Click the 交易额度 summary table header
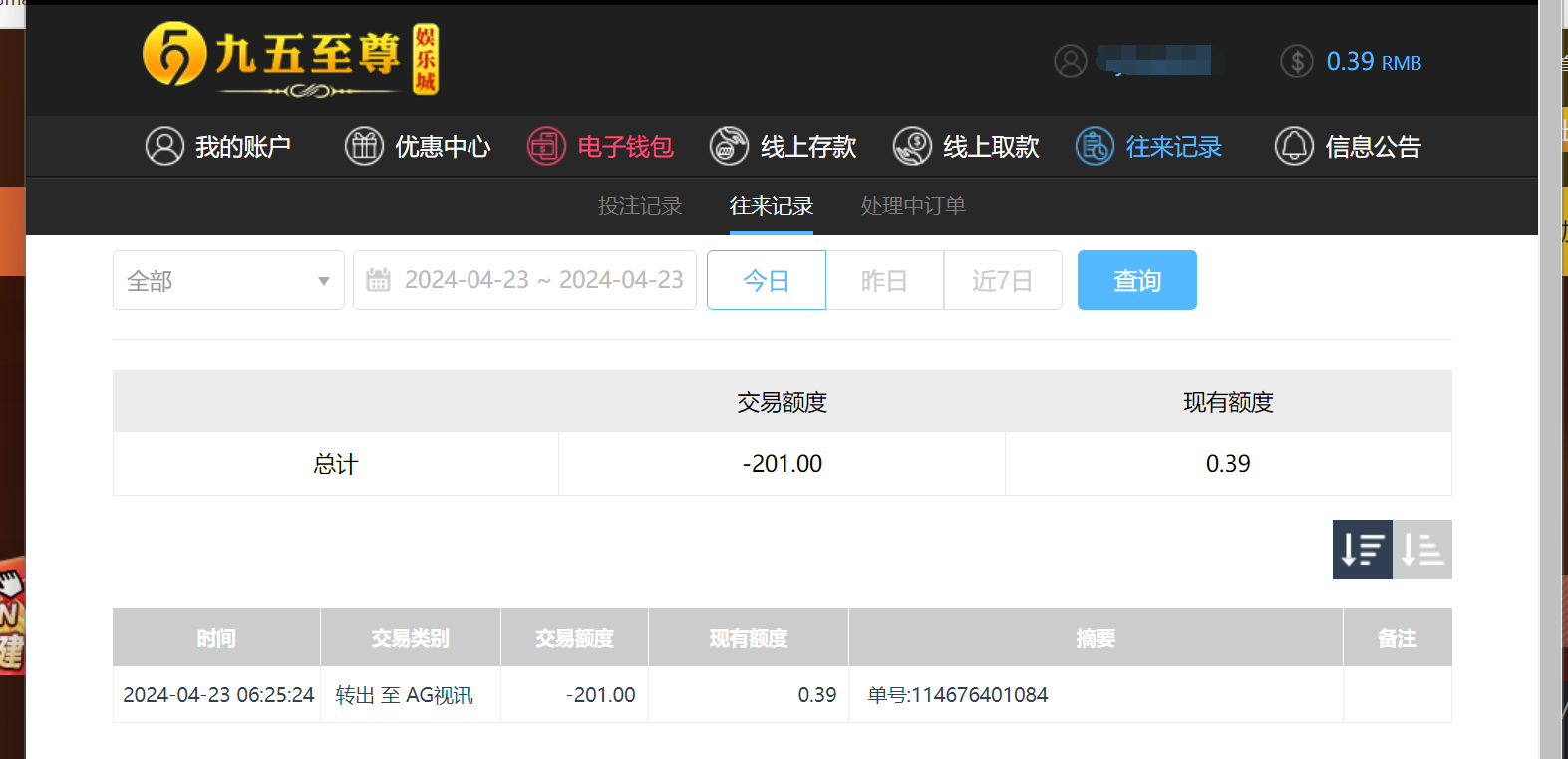 click(x=783, y=402)
